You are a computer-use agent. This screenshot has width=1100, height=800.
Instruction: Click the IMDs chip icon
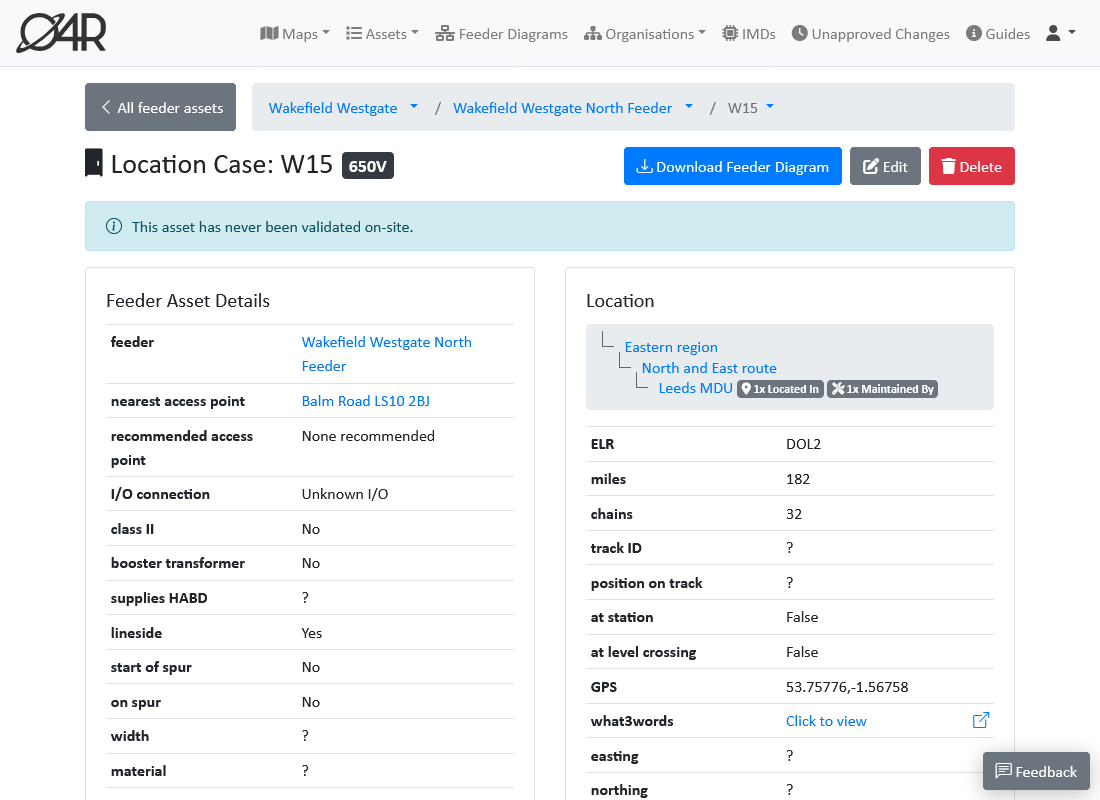(x=730, y=33)
